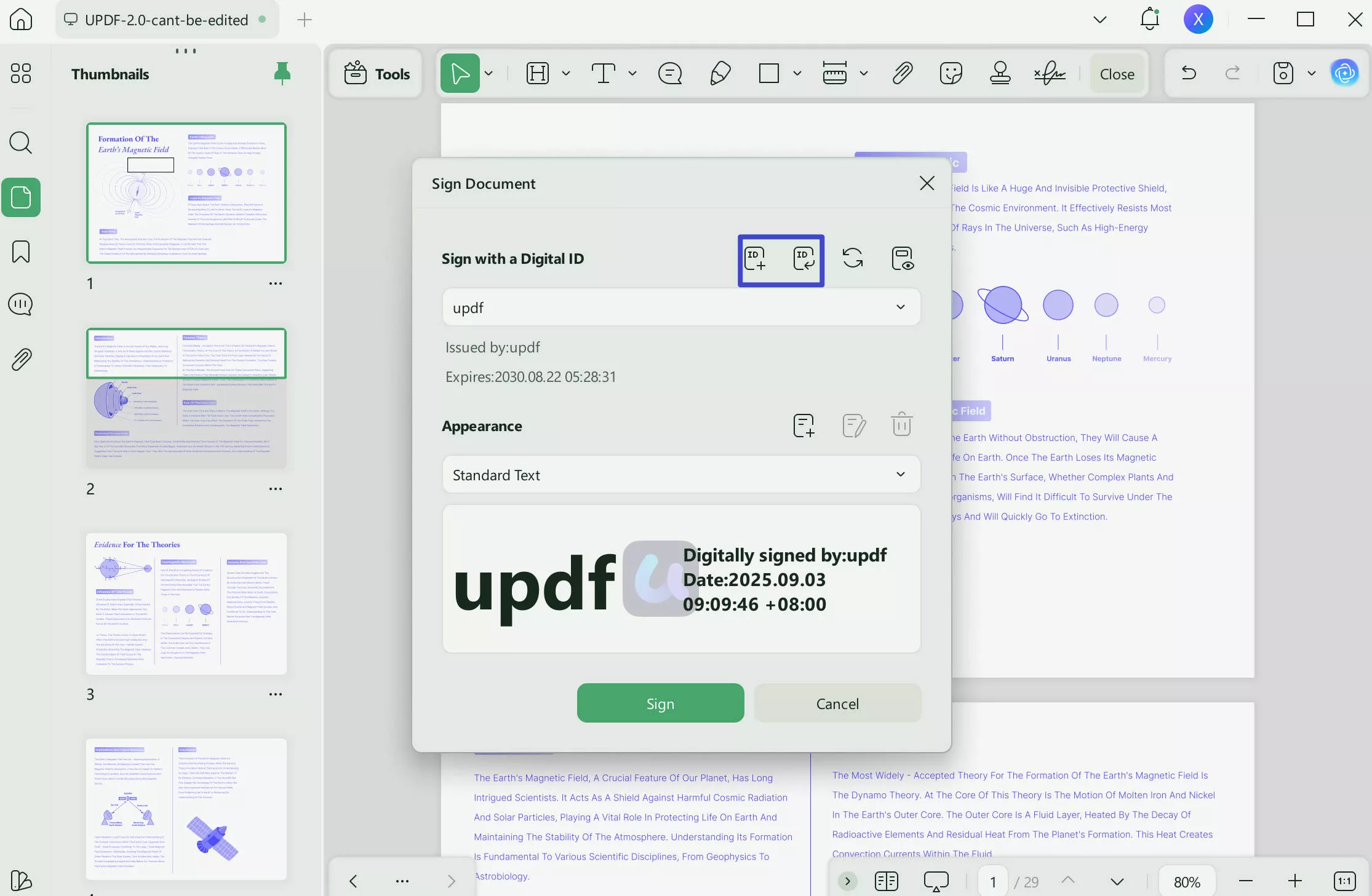Select the Sticker tool

click(951, 73)
